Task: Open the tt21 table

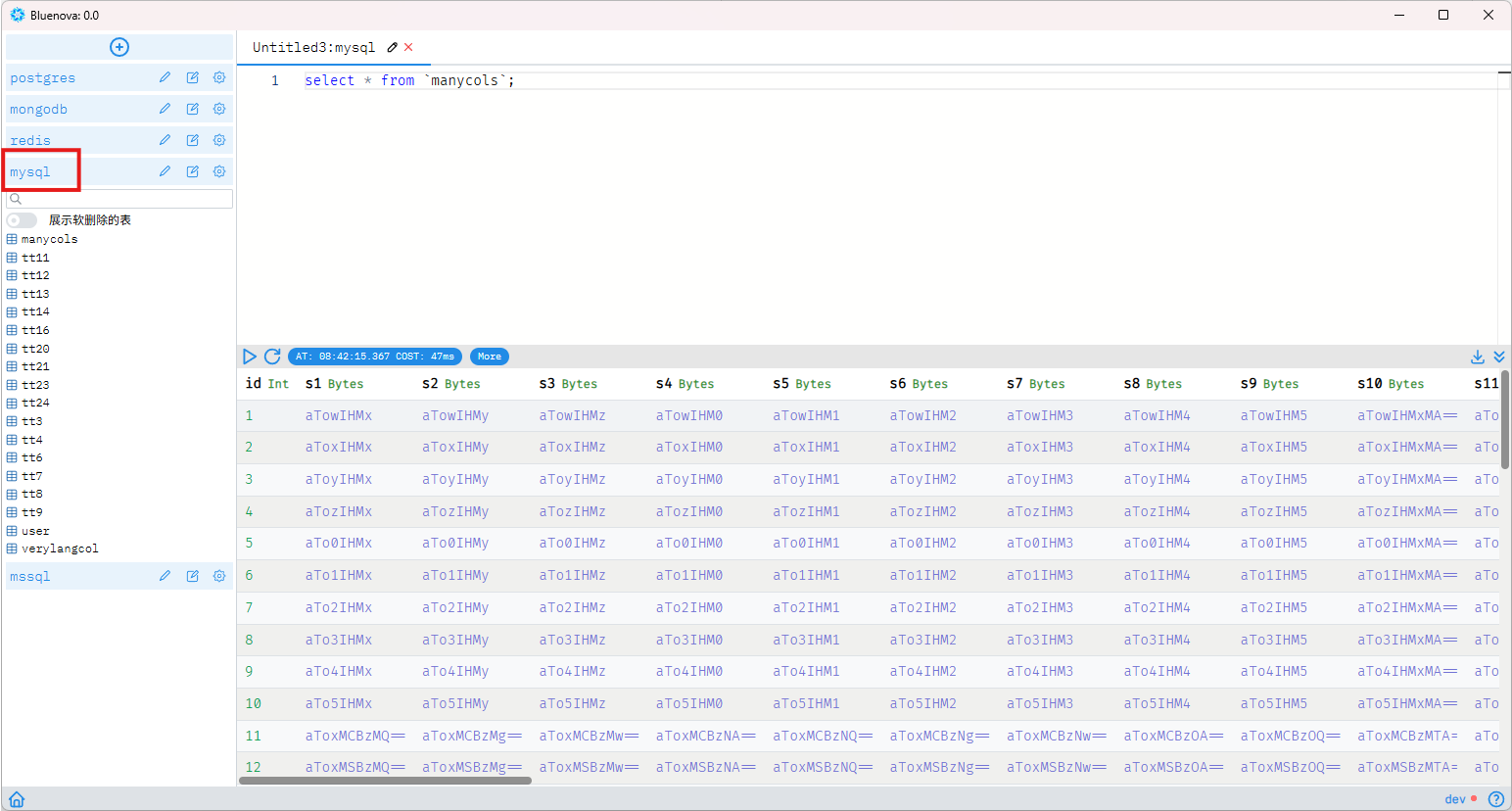Action: point(27,366)
